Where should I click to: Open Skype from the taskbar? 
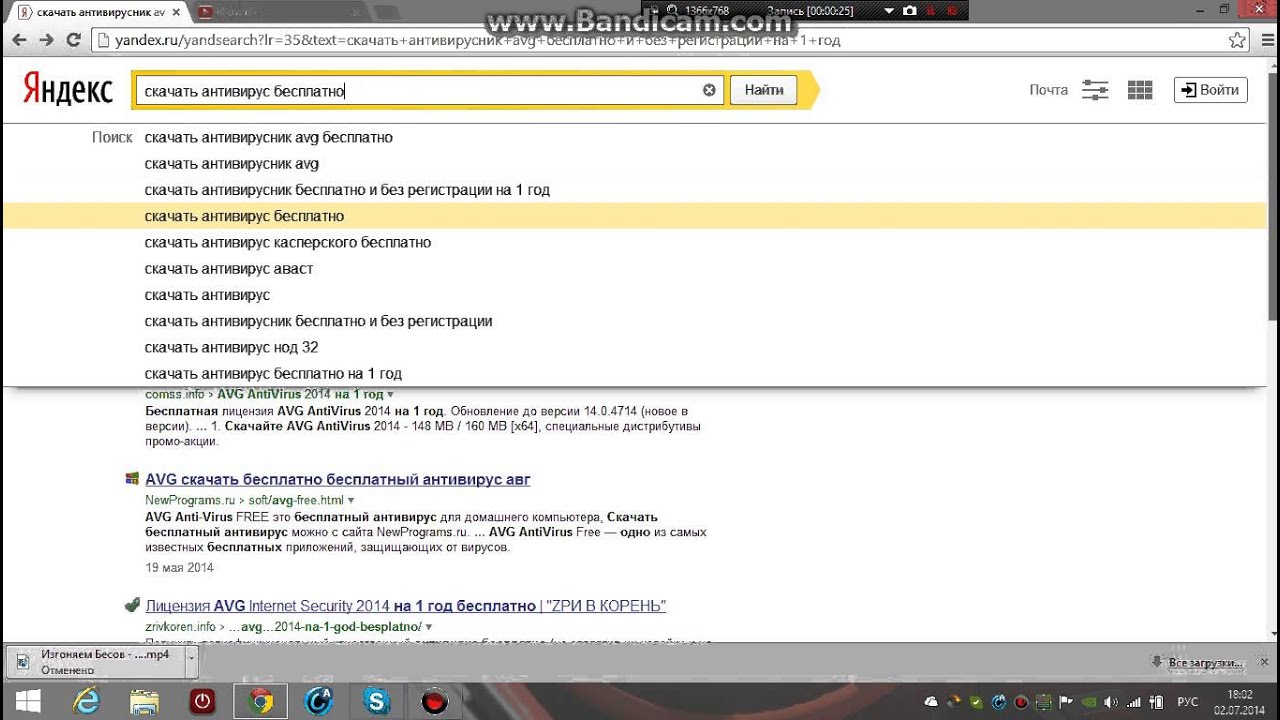pyautogui.click(x=377, y=701)
